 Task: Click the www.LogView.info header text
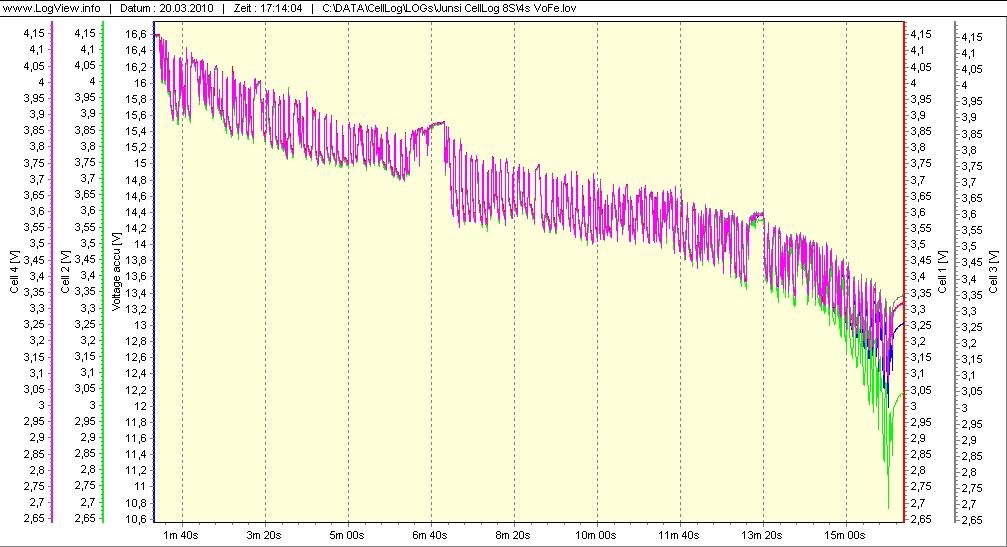[x=52, y=8]
